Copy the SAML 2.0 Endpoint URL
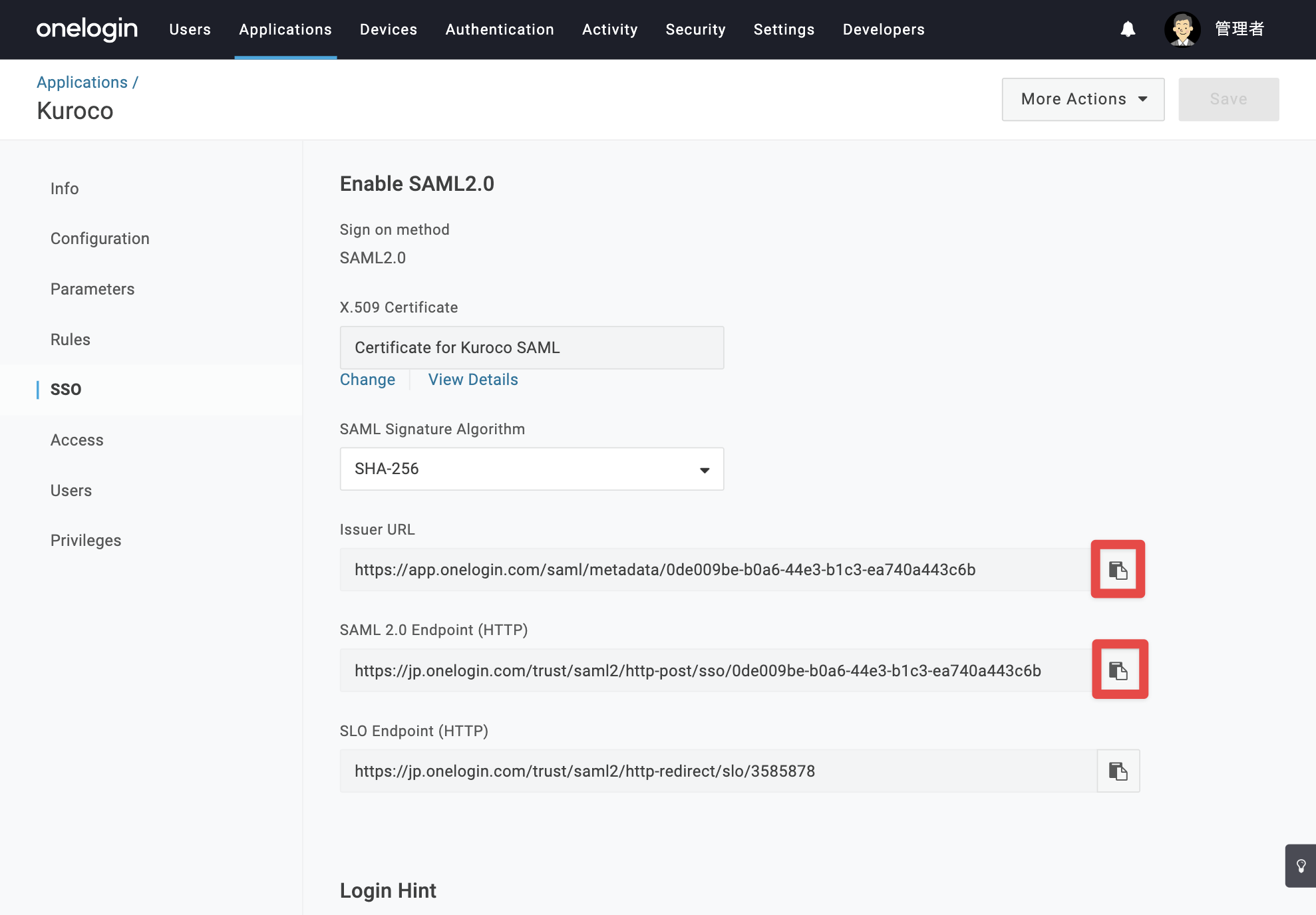The height and width of the screenshot is (915, 1316). [x=1119, y=670]
